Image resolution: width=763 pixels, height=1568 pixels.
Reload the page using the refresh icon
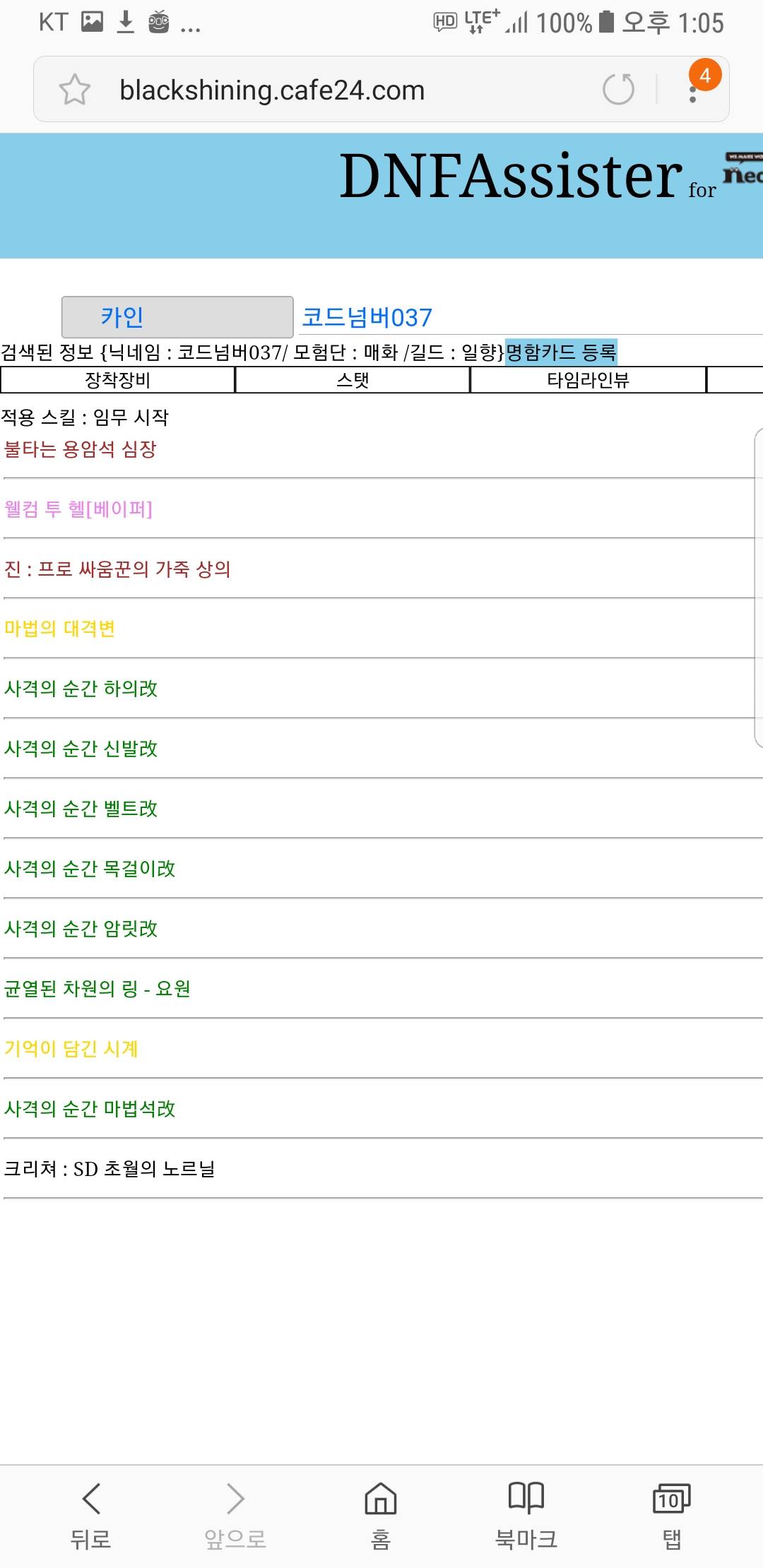618,89
